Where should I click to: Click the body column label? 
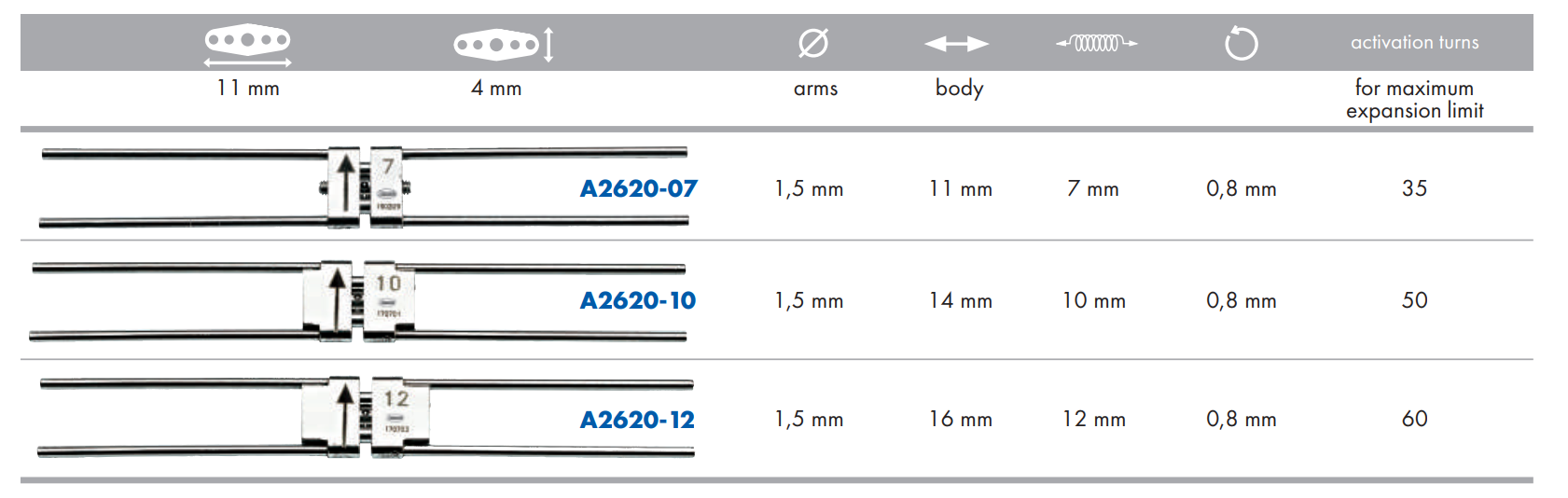tap(959, 88)
